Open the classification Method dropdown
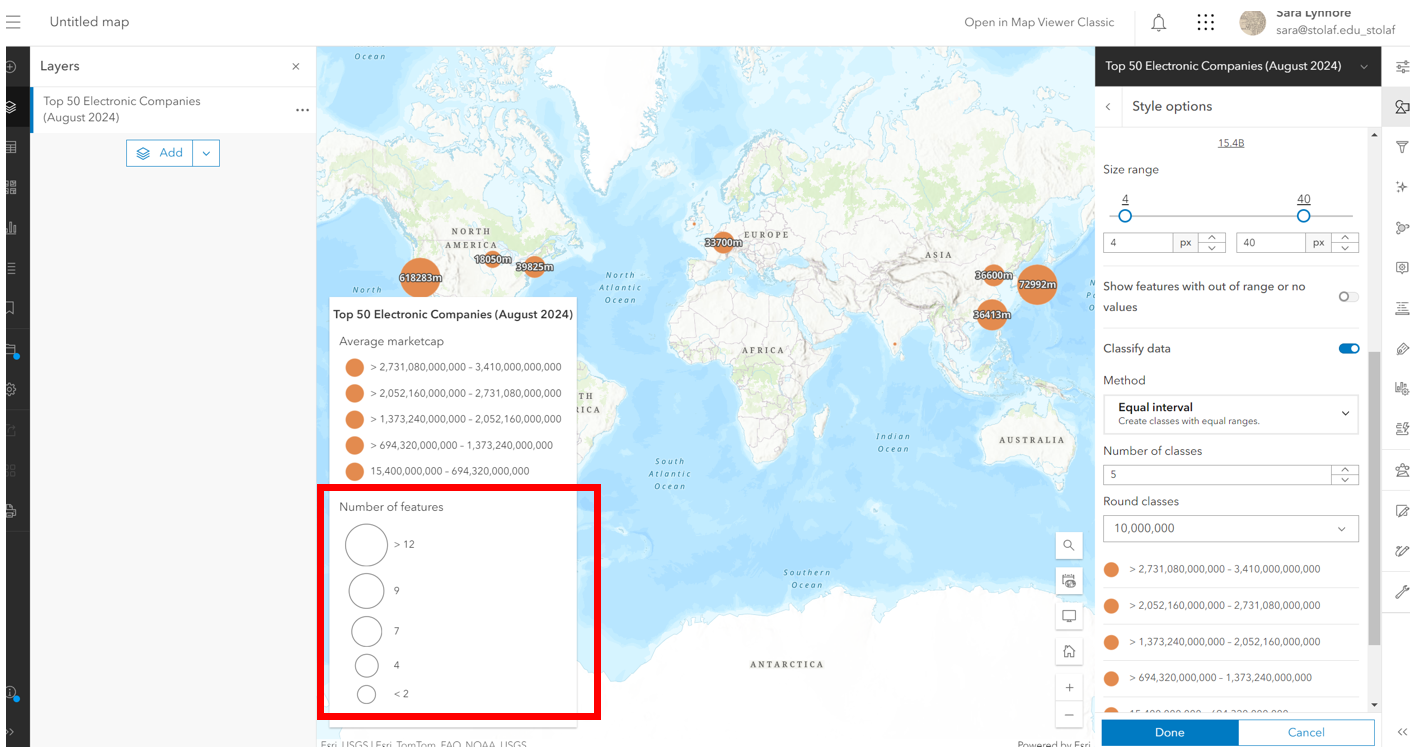 pos(1230,414)
